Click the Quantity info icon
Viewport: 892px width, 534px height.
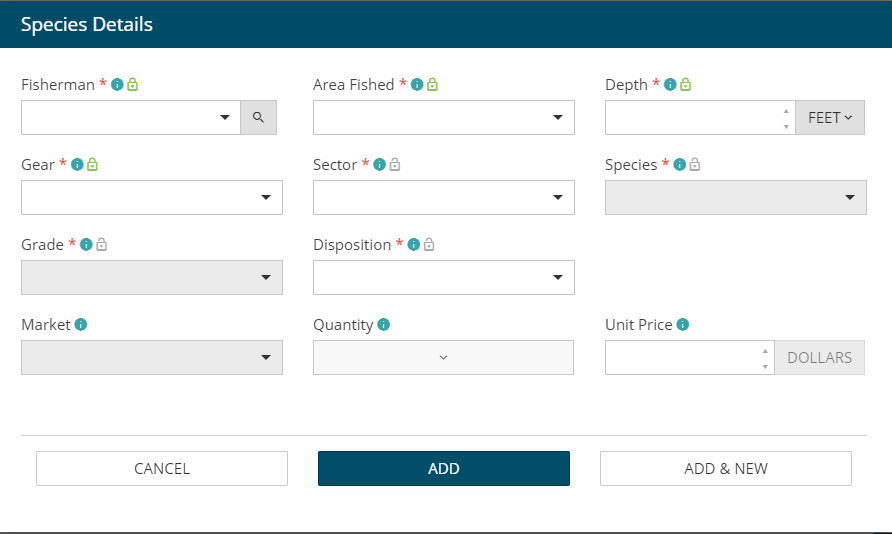tap(384, 325)
